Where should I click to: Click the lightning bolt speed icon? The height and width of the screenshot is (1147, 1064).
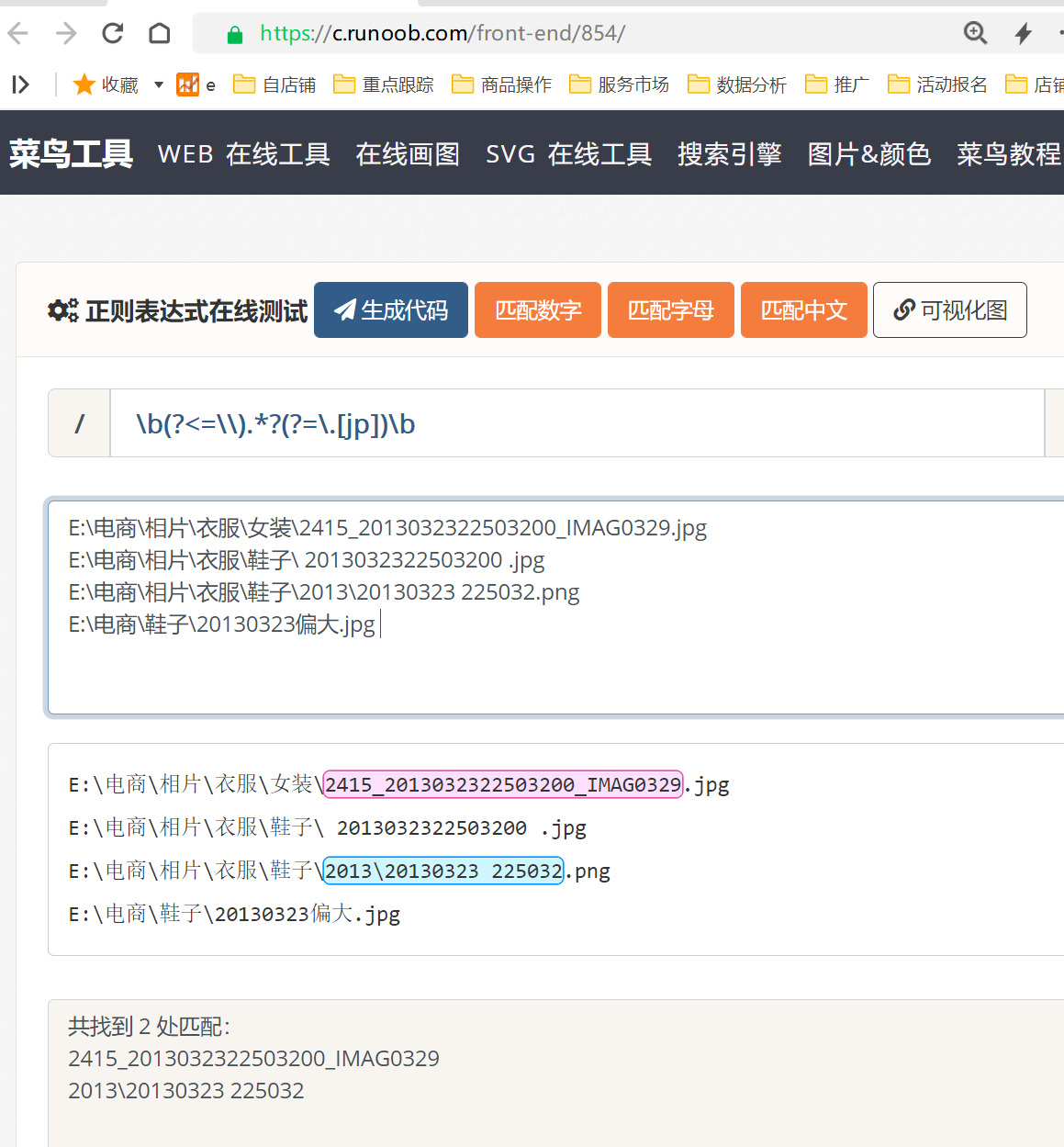[x=1023, y=34]
